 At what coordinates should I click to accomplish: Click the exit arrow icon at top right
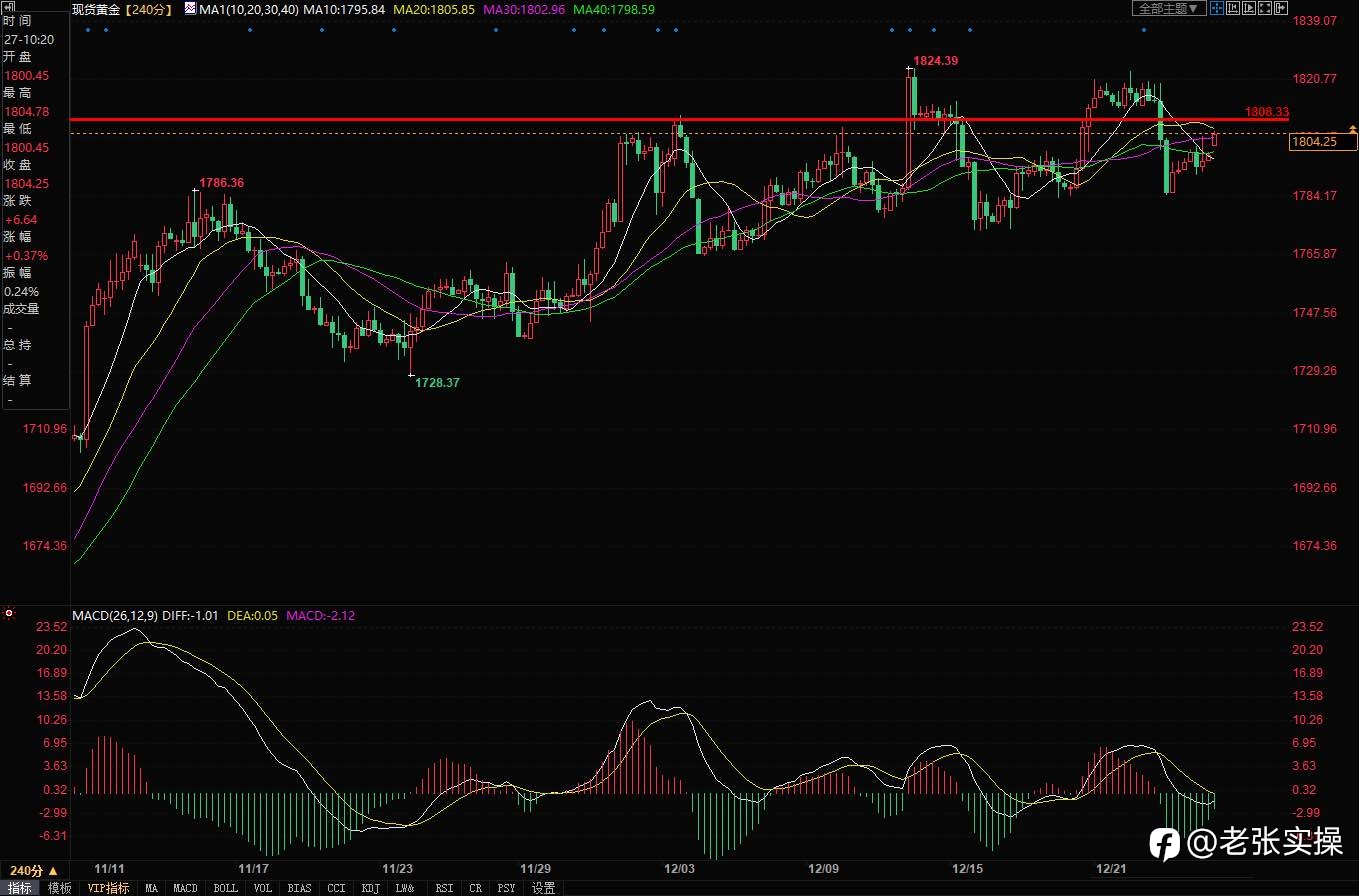1281,9
